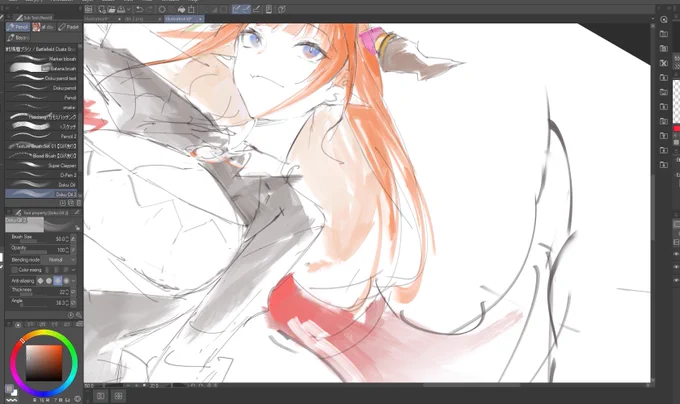Click the Brush Size value stepper
The height and width of the screenshot is (404, 680).
point(67,239)
